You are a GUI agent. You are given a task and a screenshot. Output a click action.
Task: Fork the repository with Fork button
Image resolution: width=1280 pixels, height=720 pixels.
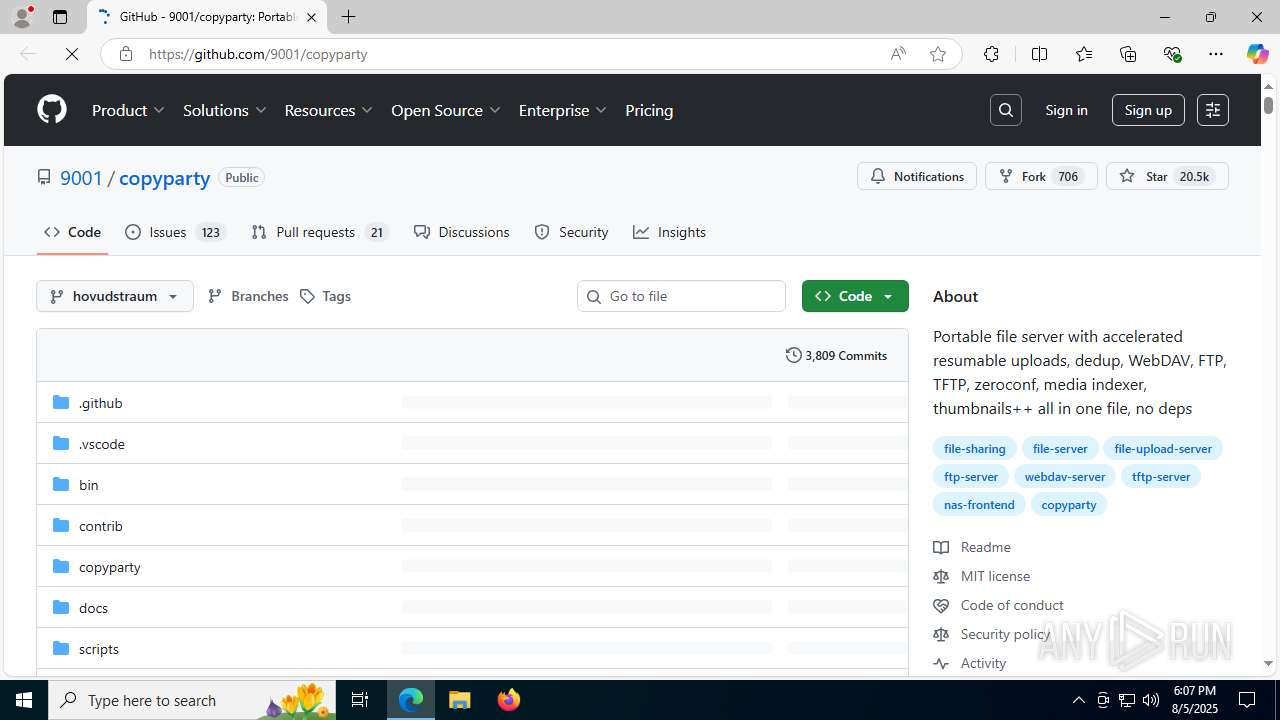(x=1041, y=176)
